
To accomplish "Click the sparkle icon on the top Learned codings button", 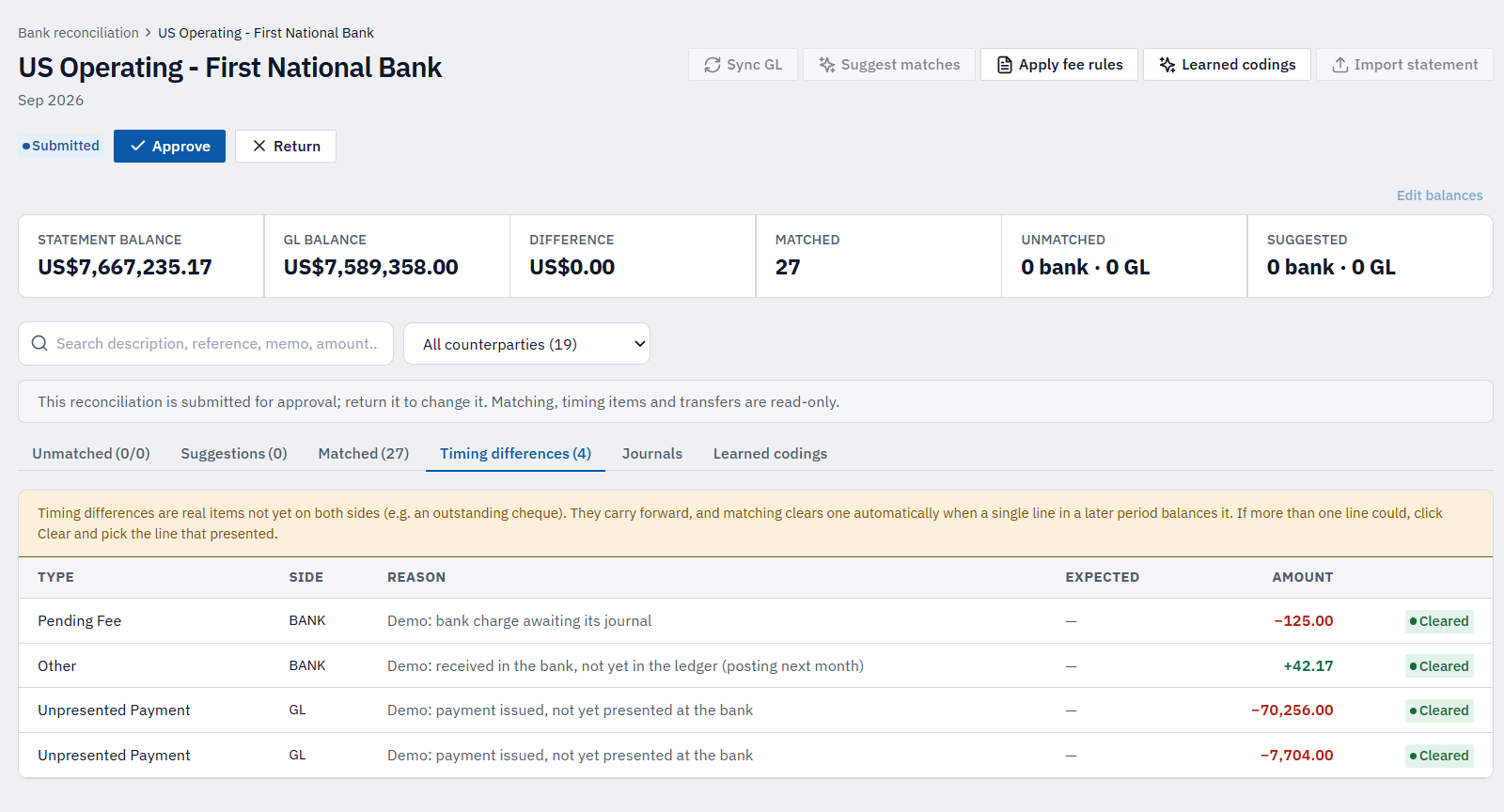I will coord(1167,65).
